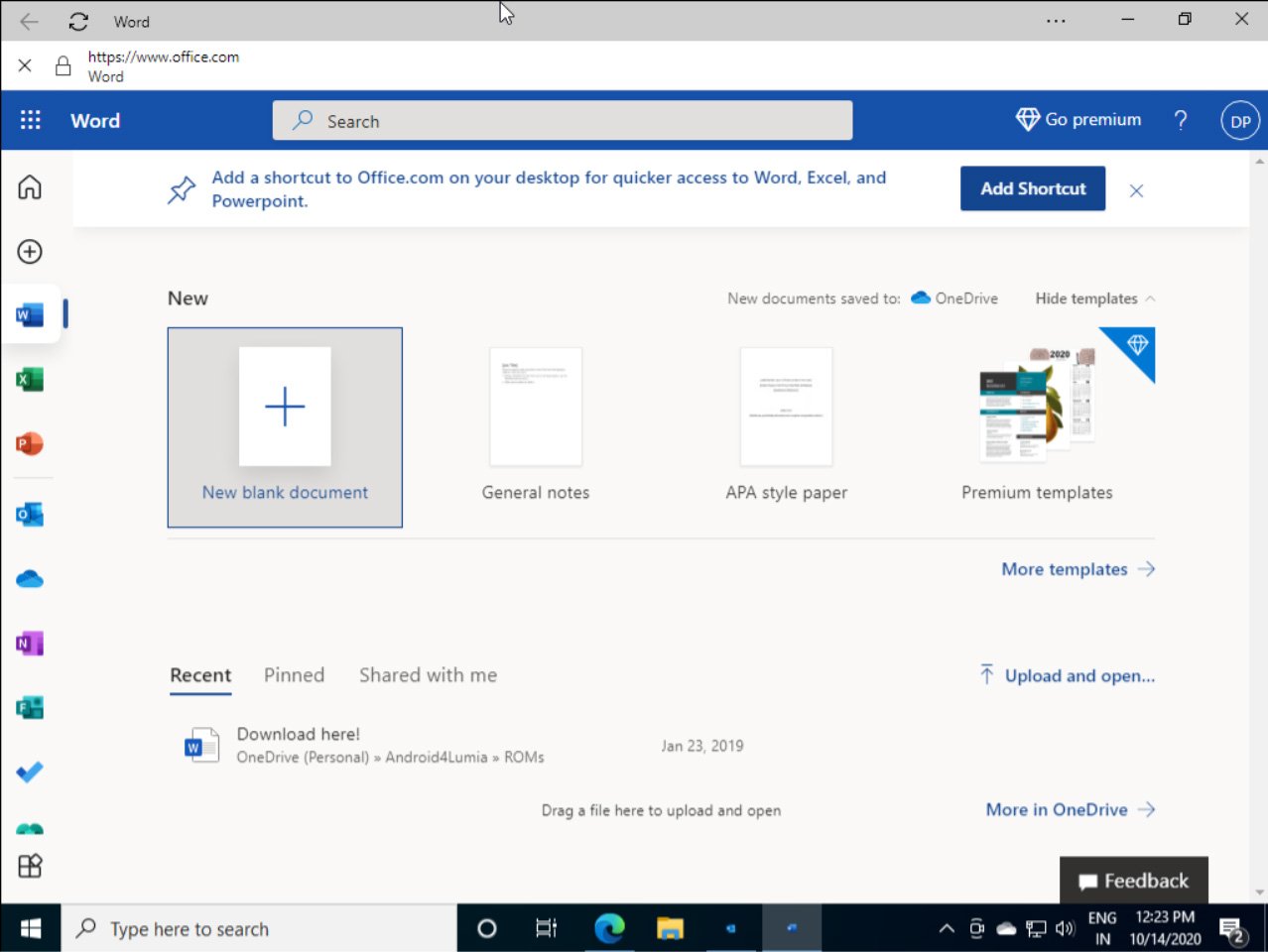Go to Office Home in sidebar
1268x952 pixels.
tap(30, 186)
